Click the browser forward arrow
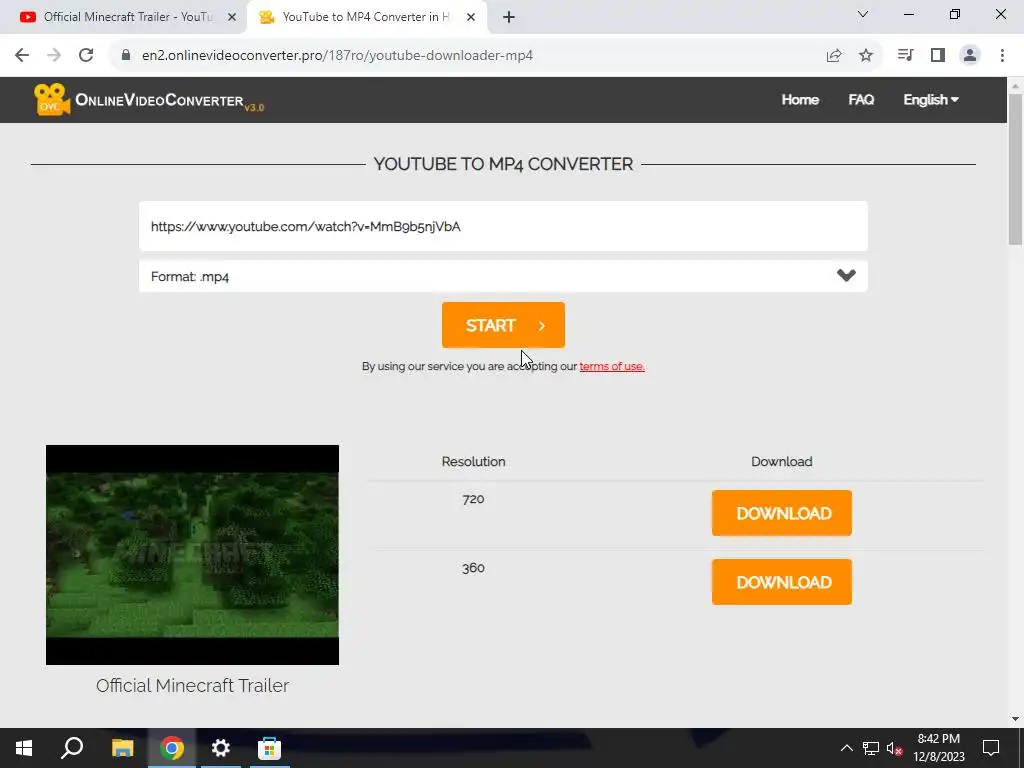The image size is (1024, 768). 54,56
